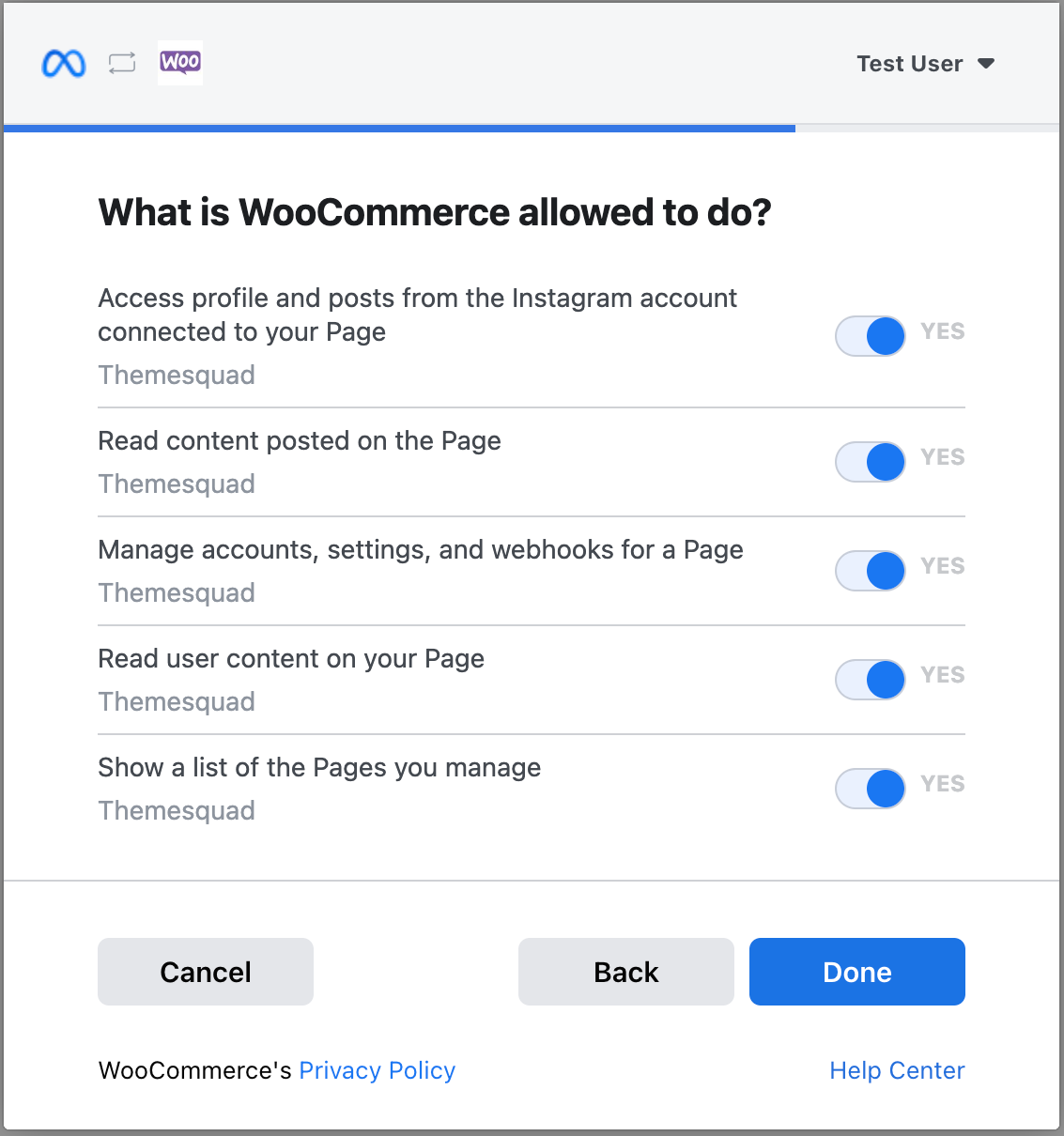Viewport: 1064px width, 1136px height.
Task: Click the "What is WooCommerce allowed to do?" heading
Action: pyautogui.click(x=434, y=212)
